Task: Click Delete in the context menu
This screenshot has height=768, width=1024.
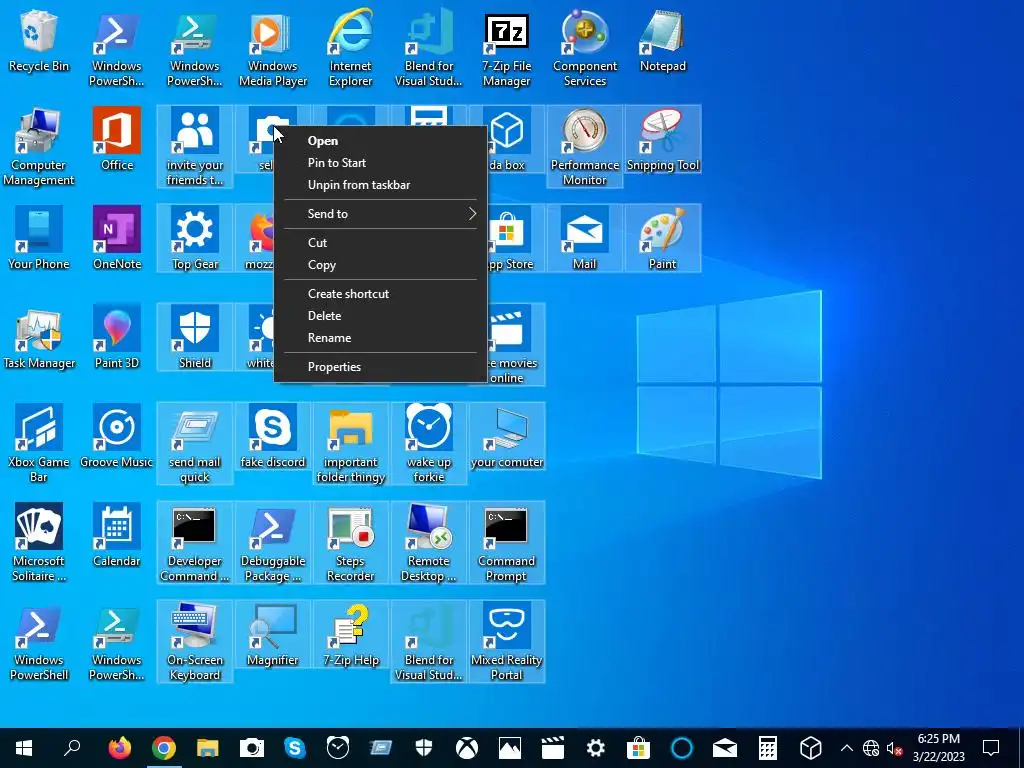Action: pos(381,315)
